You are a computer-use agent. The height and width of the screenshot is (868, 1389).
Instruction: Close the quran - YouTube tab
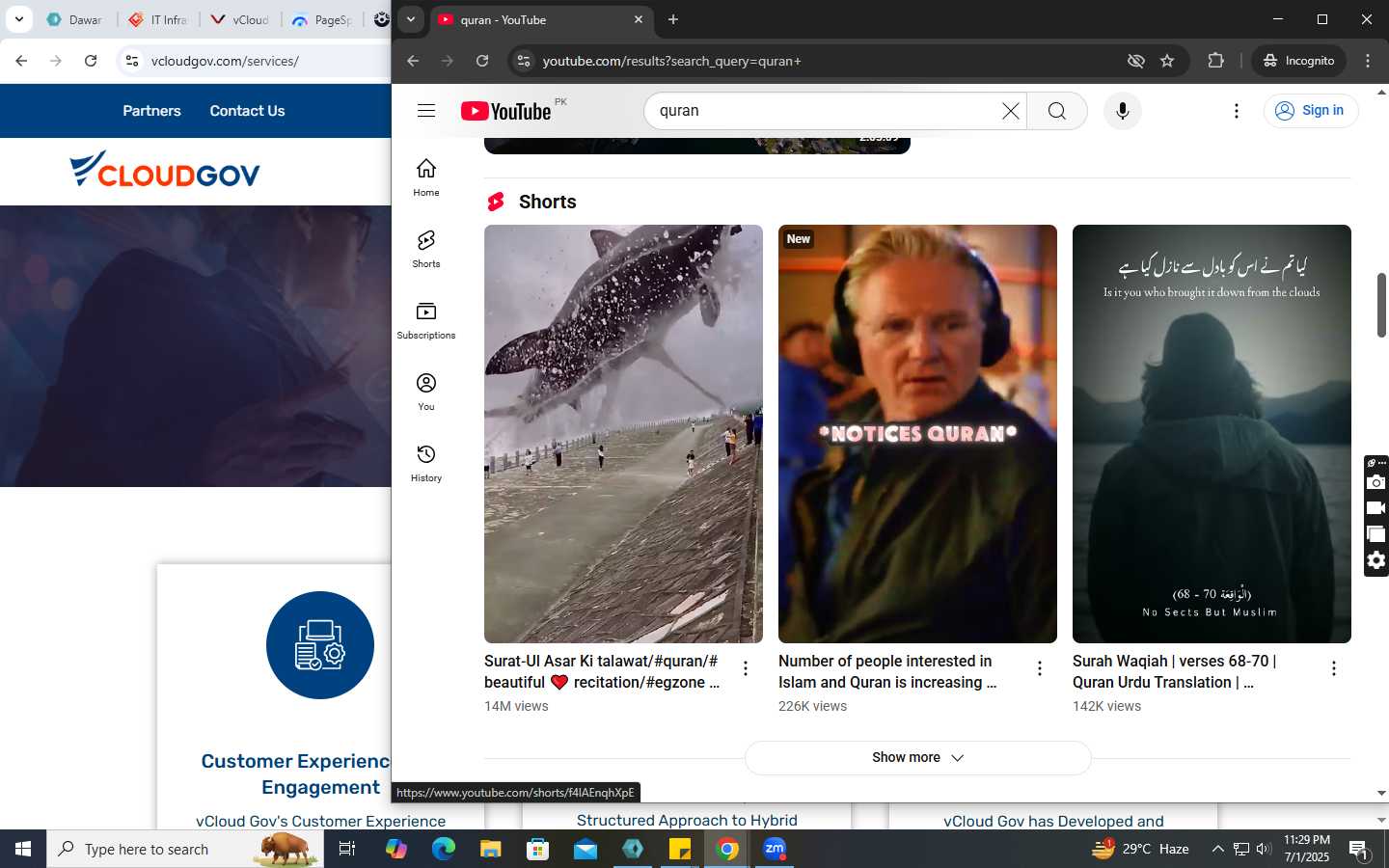pos(639,19)
